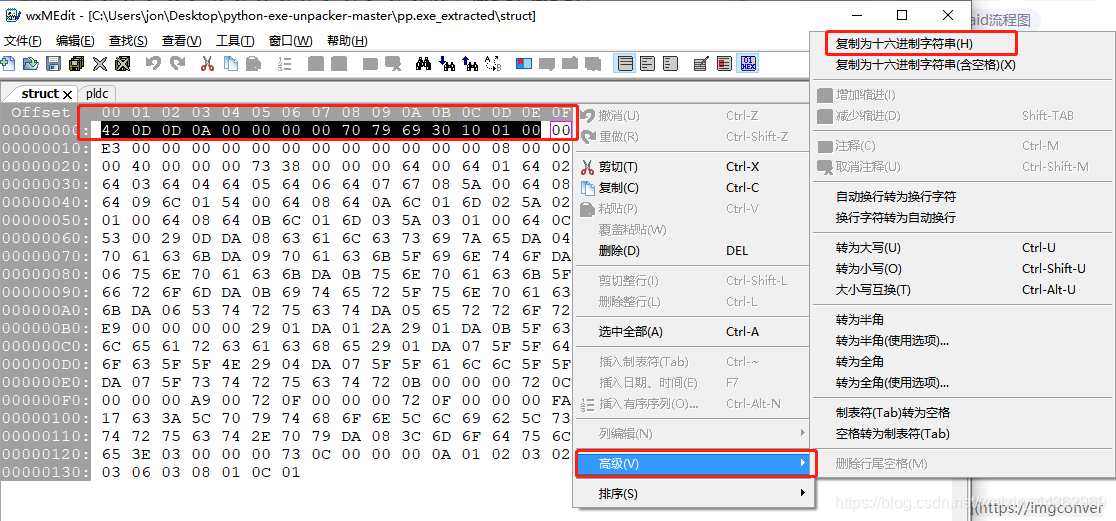Expand the 高级(V) submenu arrow
This screenshot has width=1116, height=521.
coord(803,463)
